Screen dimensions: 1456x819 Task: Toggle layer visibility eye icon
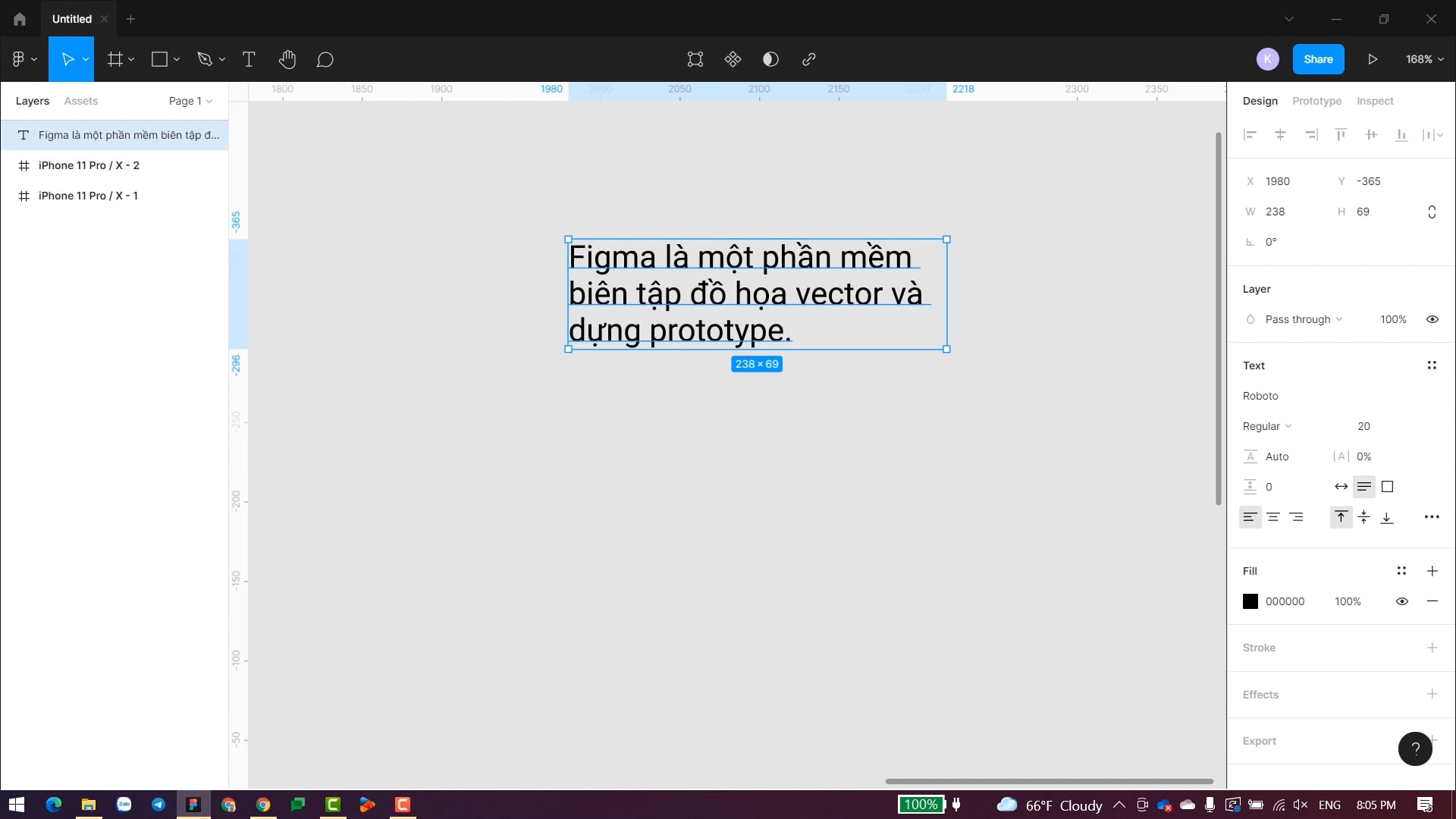pos(1432,319)
